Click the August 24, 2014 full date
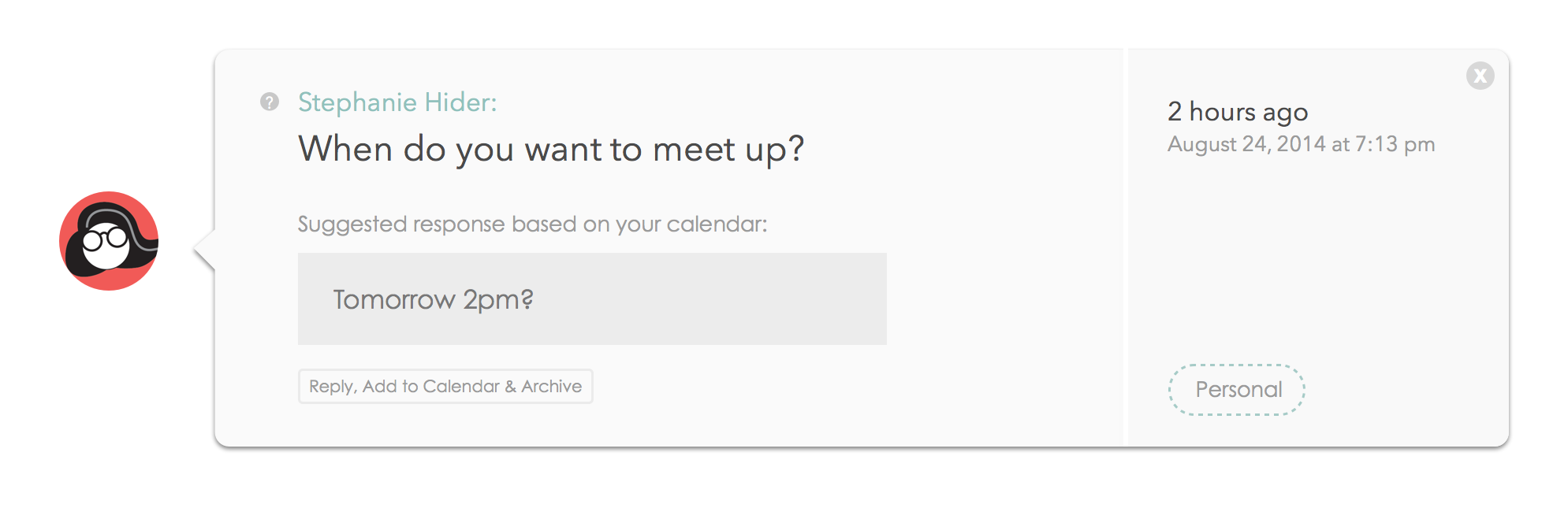 click(1246, 144)
